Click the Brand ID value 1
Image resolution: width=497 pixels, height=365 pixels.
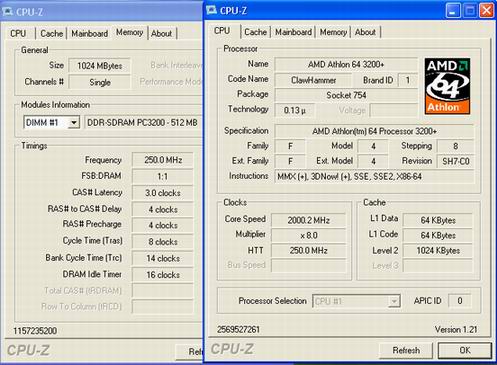tap(407, 80)
